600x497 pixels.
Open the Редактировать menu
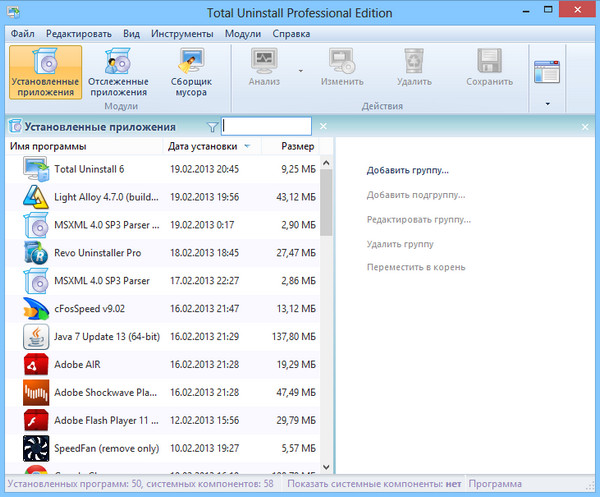pos(79,34)
